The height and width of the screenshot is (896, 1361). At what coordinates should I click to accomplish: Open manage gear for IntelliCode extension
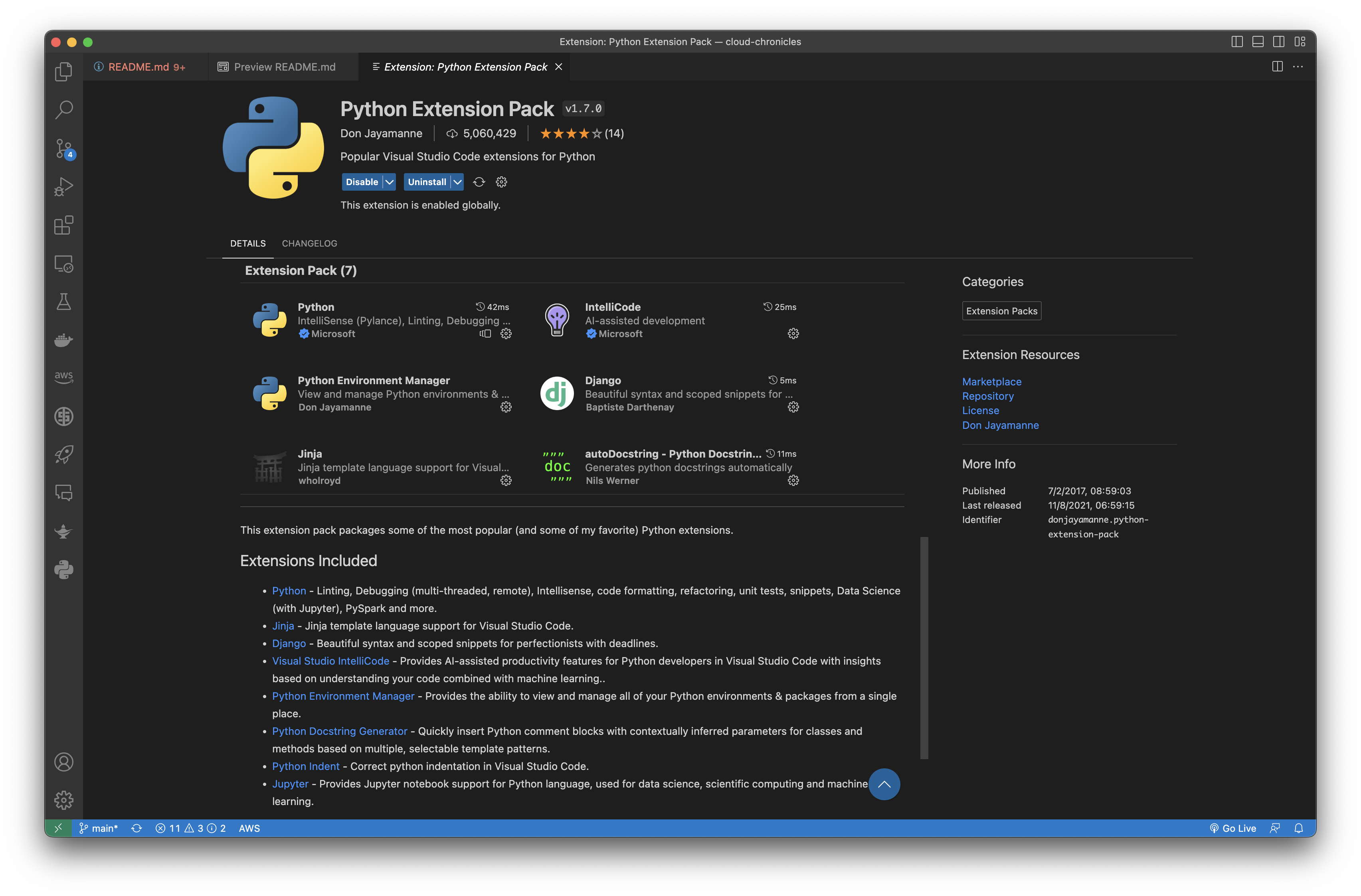[793, 334]
